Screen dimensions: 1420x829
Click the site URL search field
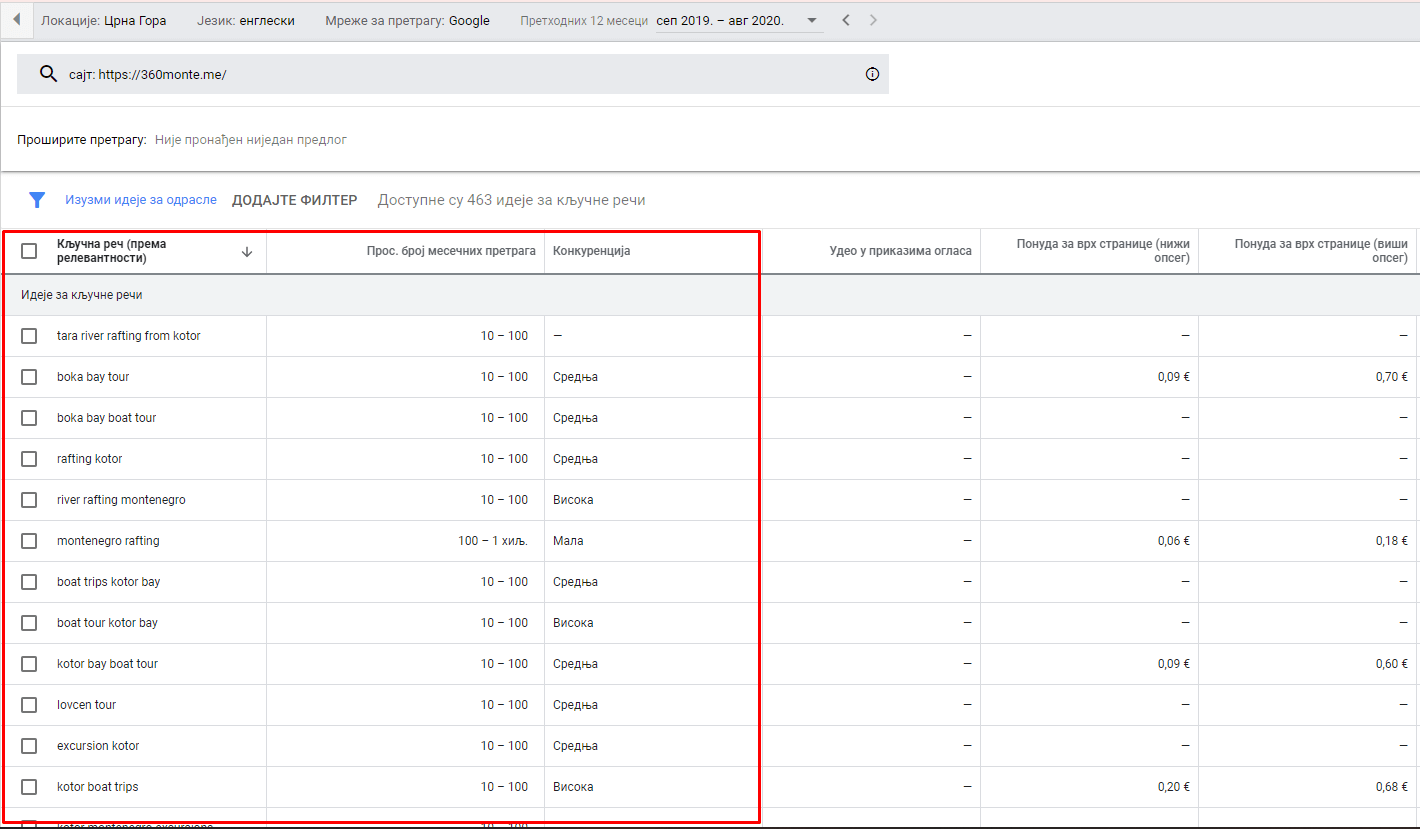(453, 74)
